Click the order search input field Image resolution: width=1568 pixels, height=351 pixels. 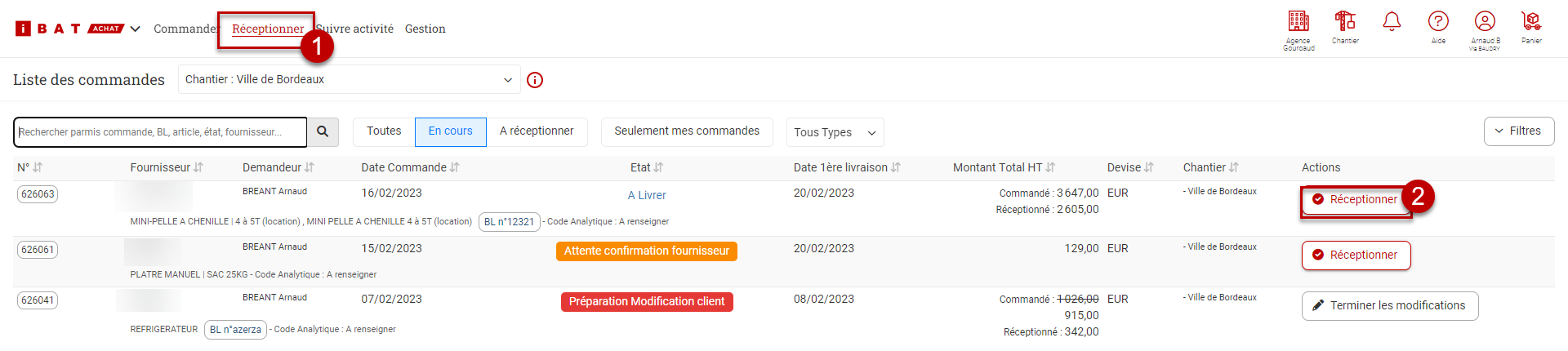(x=160, y=132)
